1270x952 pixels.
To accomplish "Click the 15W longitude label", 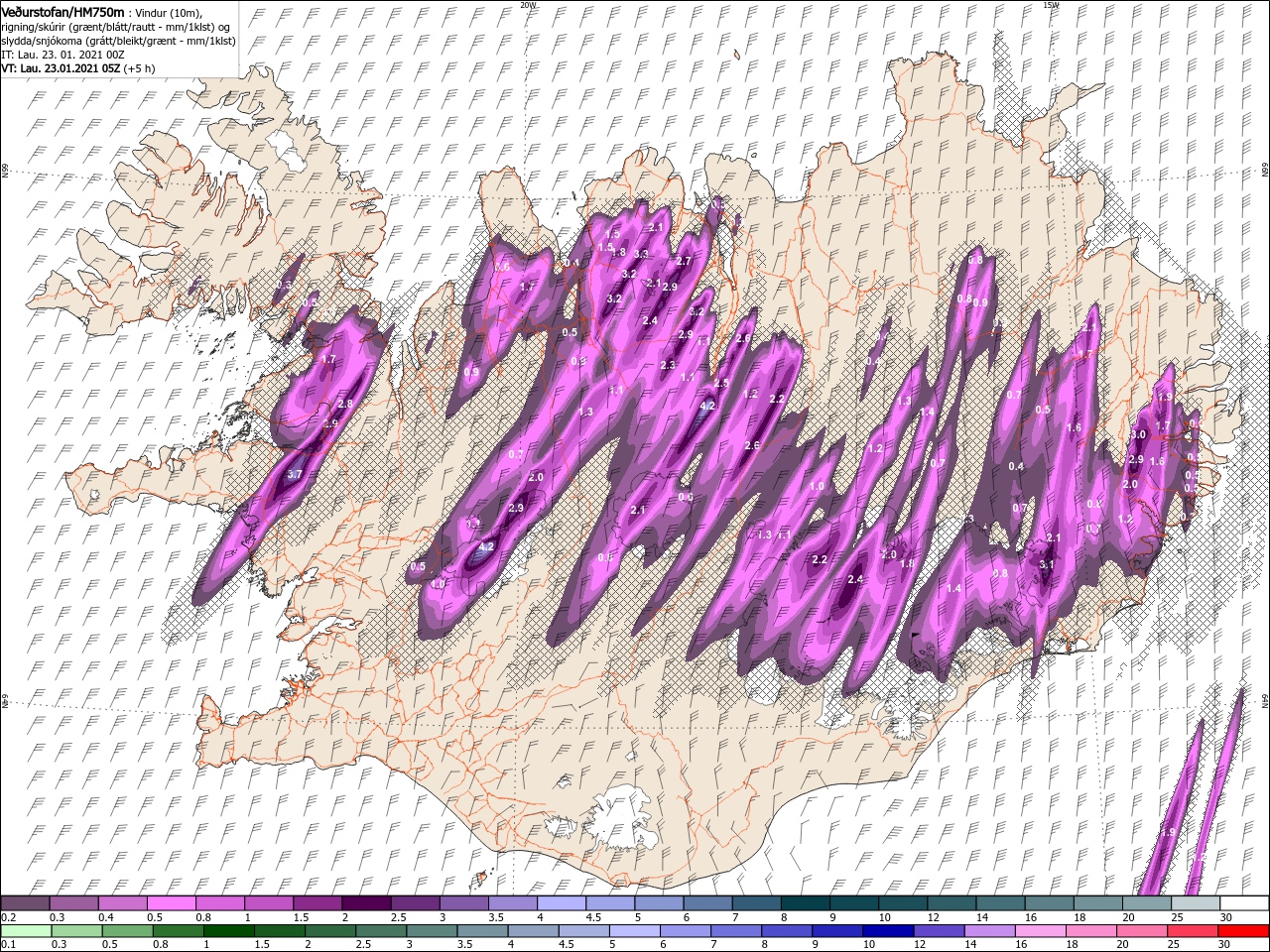I will (x=1051, y=5).
